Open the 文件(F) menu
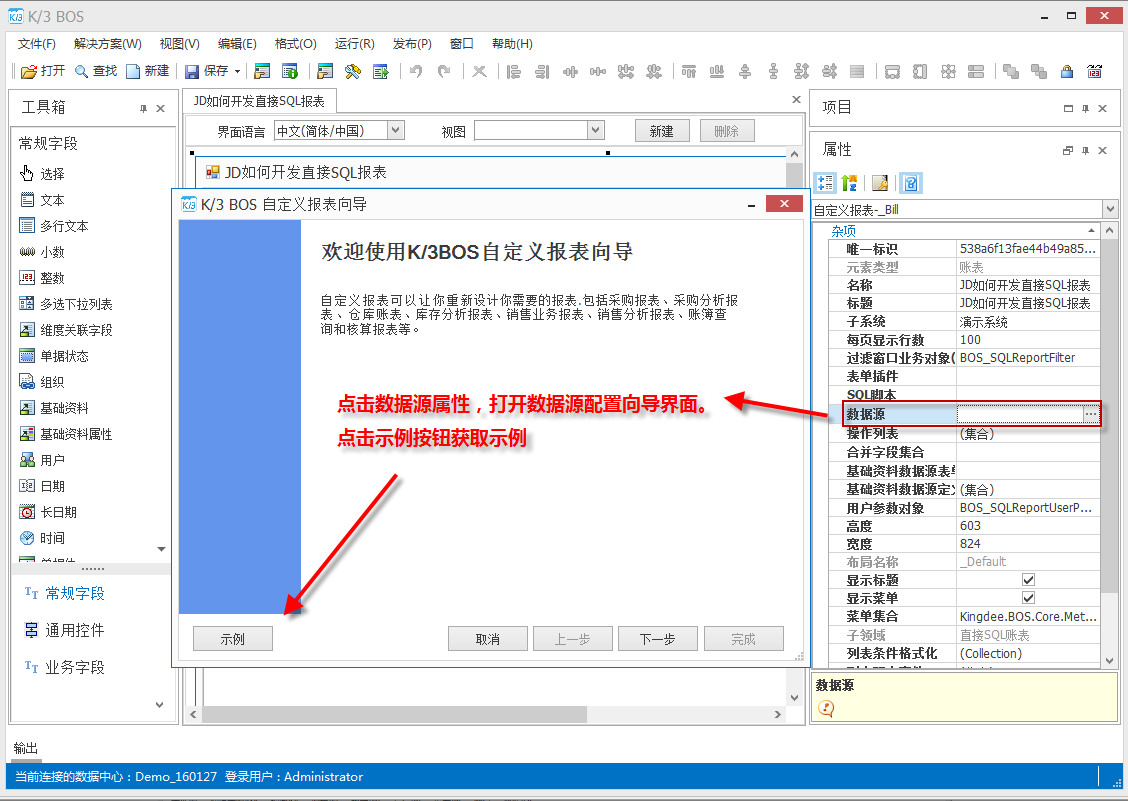The height and width of the screenshot is (801, 1128). tap(37, 44)
